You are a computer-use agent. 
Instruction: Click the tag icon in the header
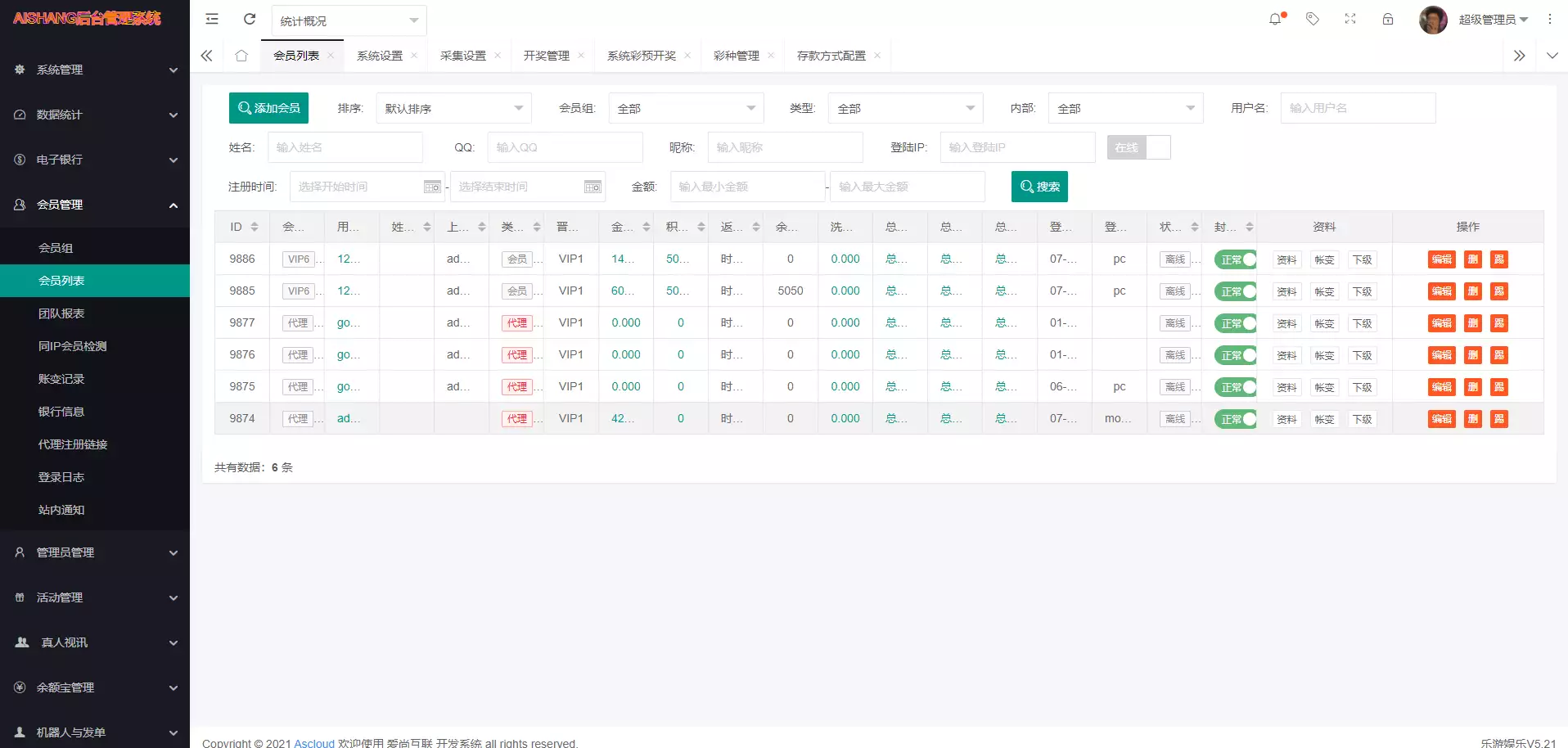[1313, 19]
